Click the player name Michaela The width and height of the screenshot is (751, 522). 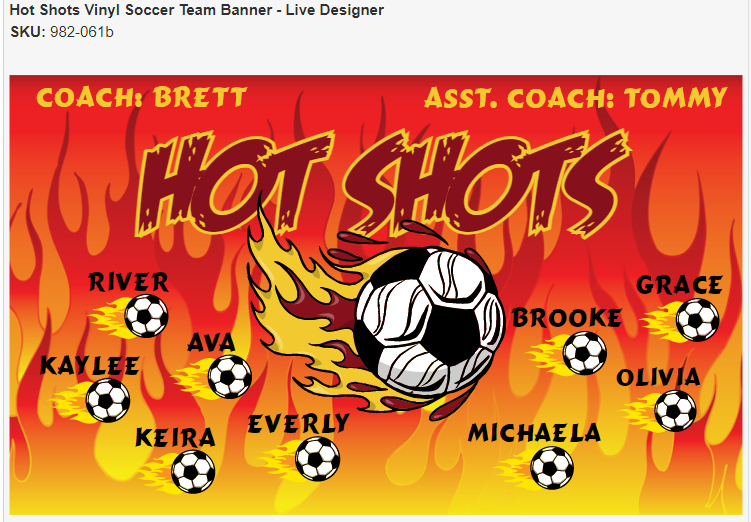[534, 433]
